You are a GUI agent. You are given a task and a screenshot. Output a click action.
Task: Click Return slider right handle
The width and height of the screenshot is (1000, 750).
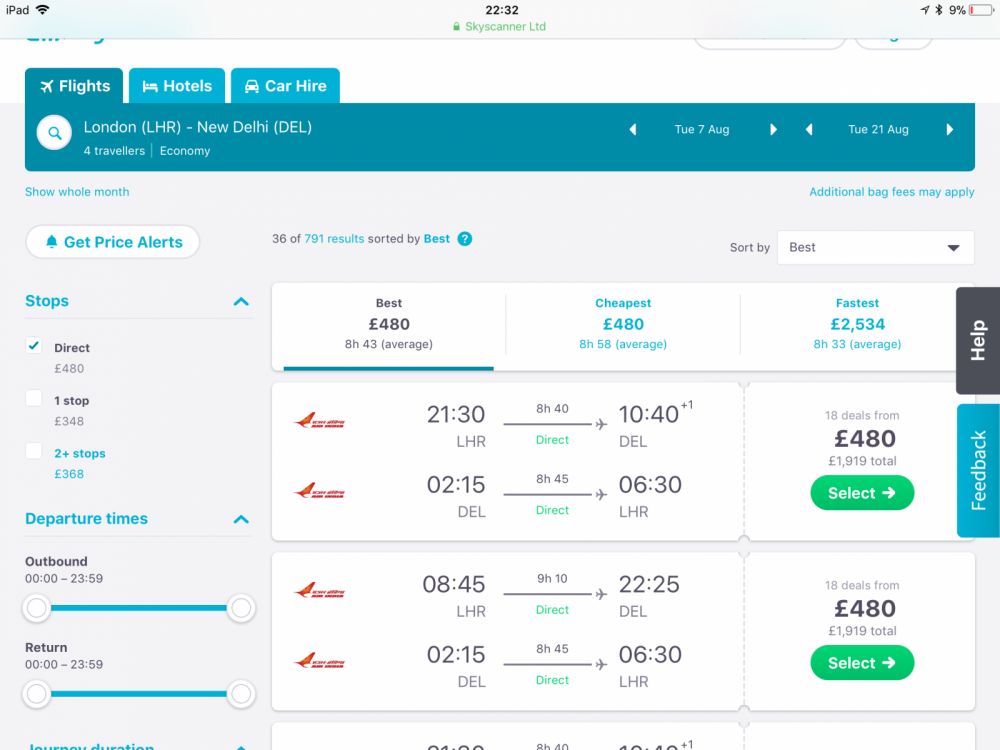click(241, 694)
